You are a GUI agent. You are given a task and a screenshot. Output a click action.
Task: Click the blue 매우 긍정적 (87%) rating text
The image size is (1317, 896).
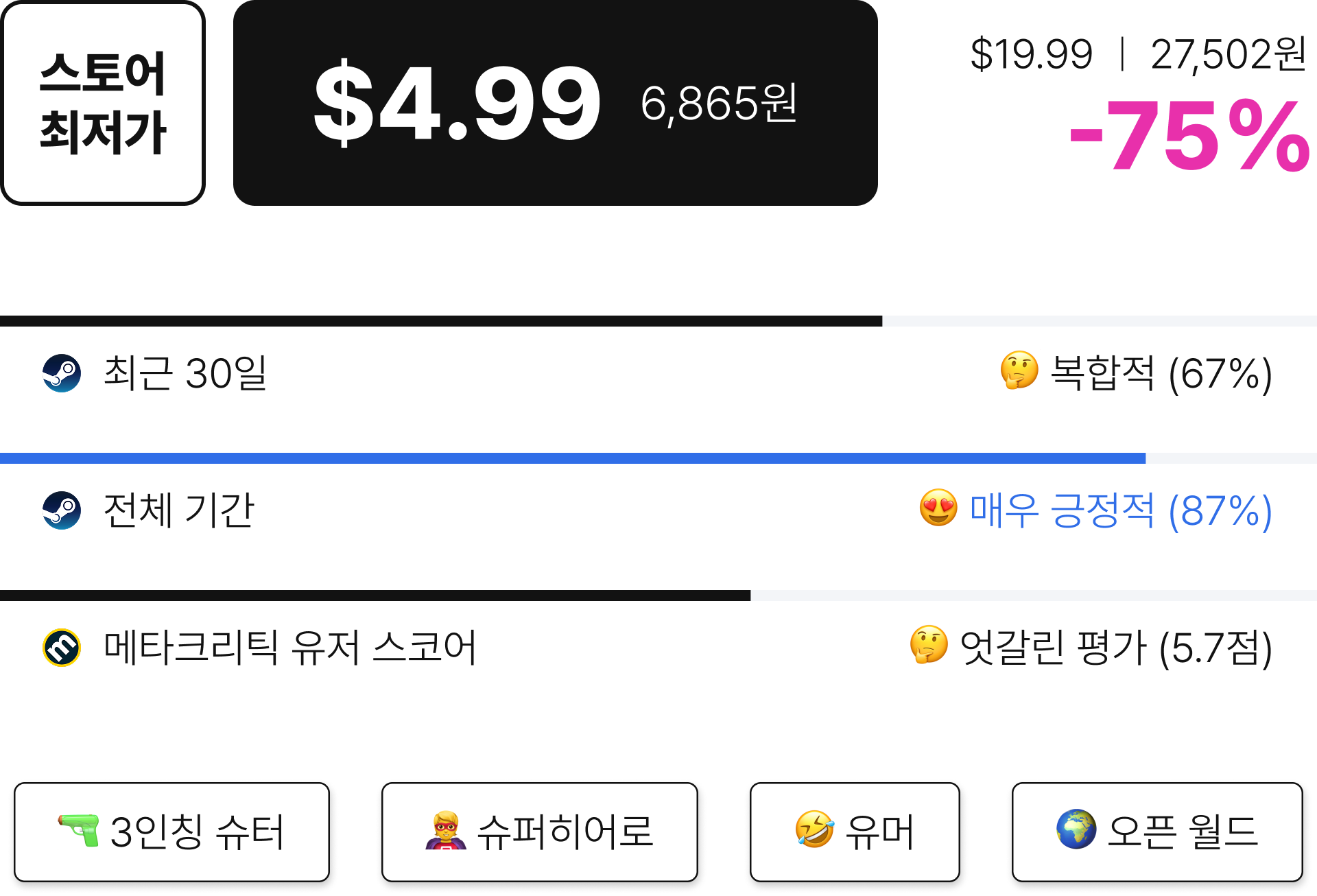pyautogui.click(x=1121, y=510)
